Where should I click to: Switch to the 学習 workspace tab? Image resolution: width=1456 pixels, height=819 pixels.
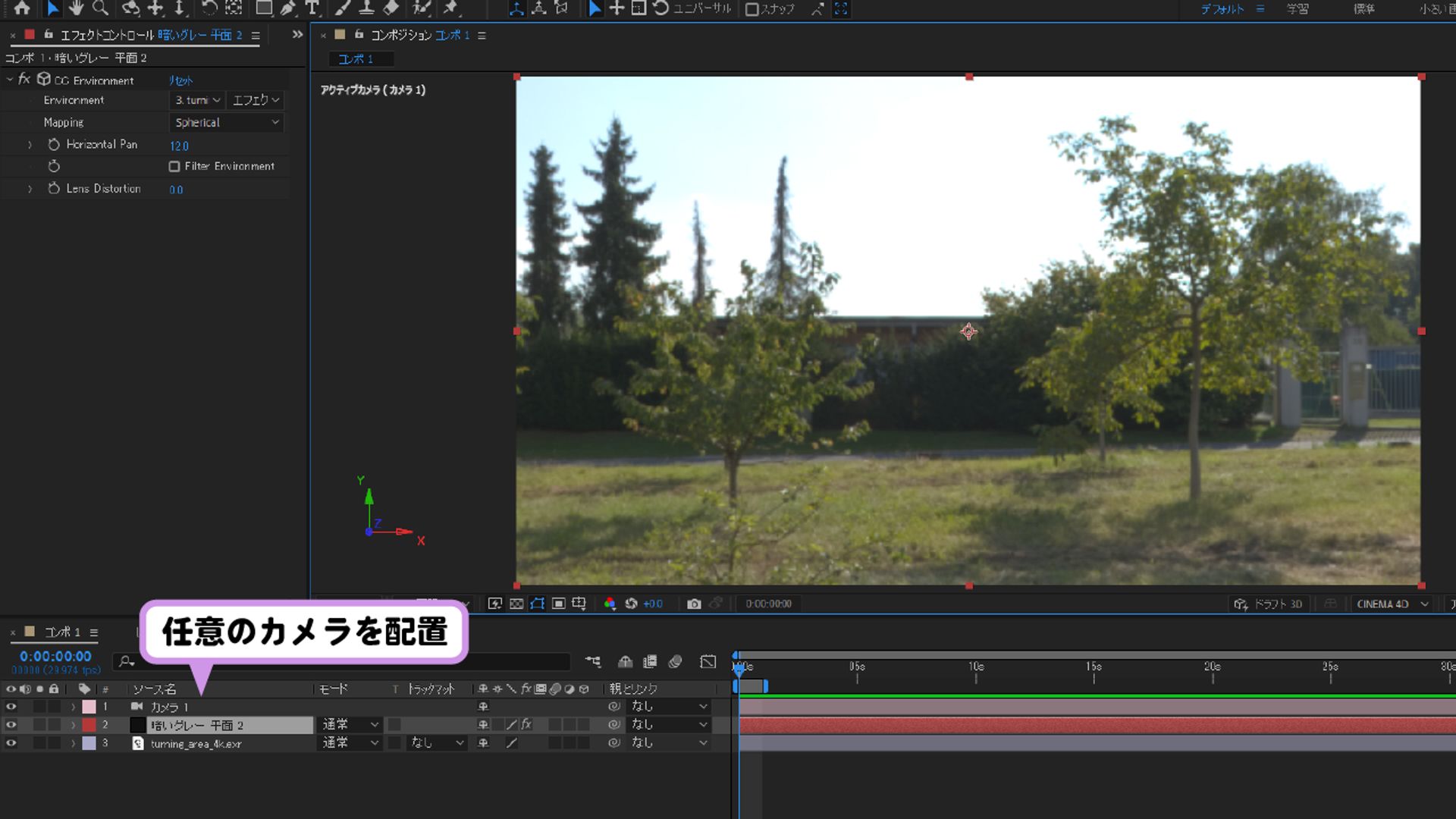[1297, 9]
